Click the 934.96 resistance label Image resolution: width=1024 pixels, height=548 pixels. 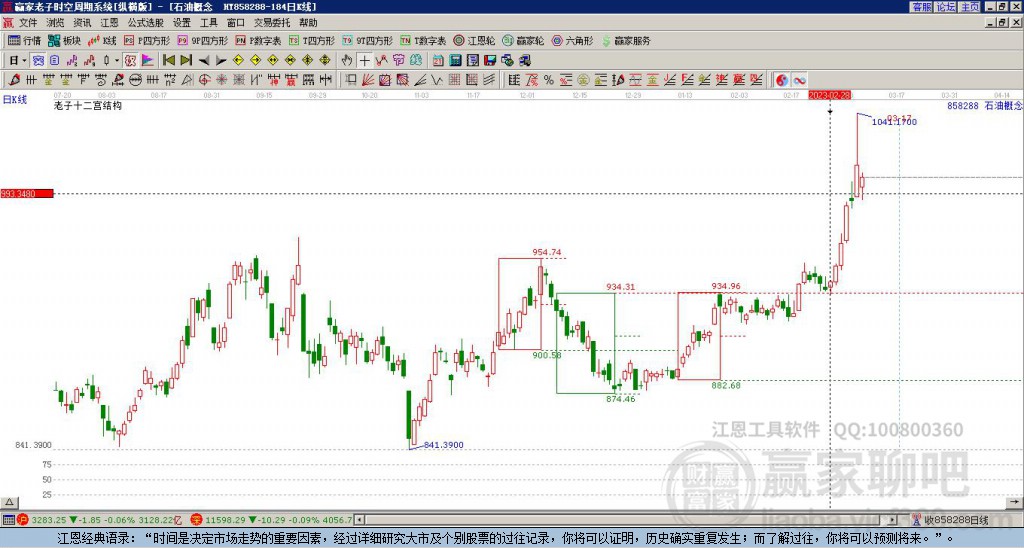click(726, 286)
